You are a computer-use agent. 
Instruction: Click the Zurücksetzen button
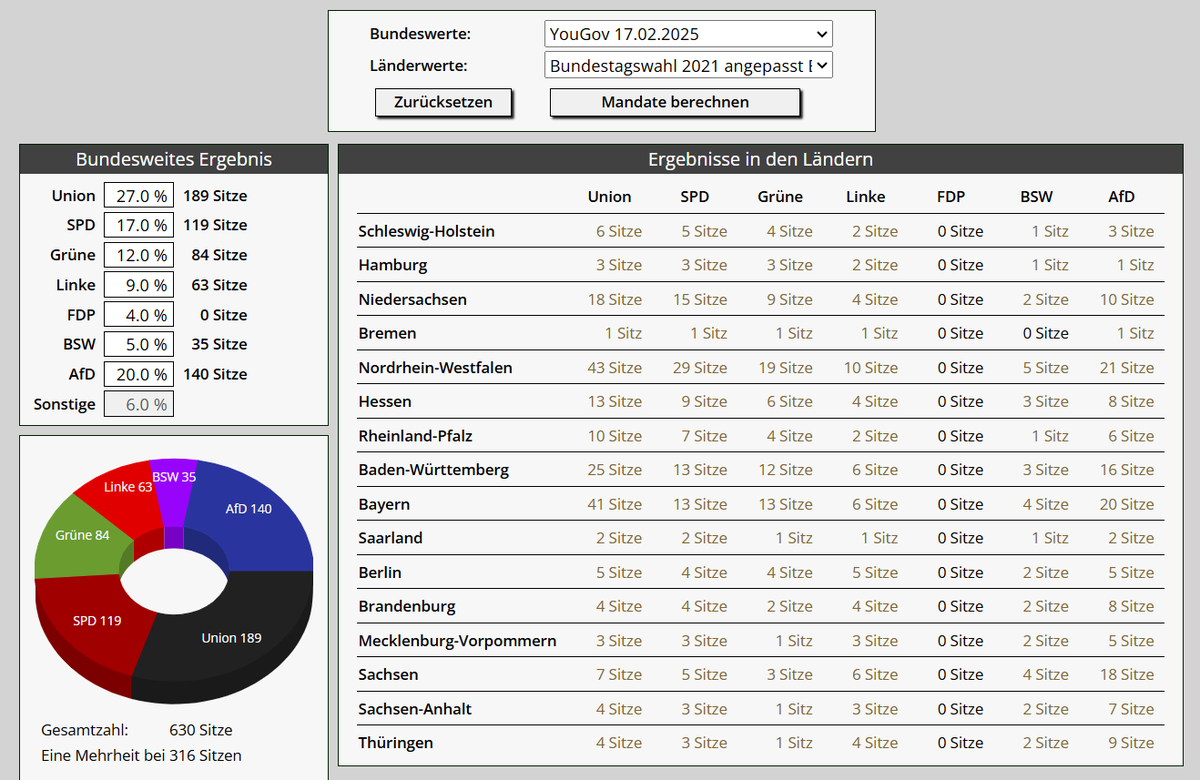pos(443,102)
